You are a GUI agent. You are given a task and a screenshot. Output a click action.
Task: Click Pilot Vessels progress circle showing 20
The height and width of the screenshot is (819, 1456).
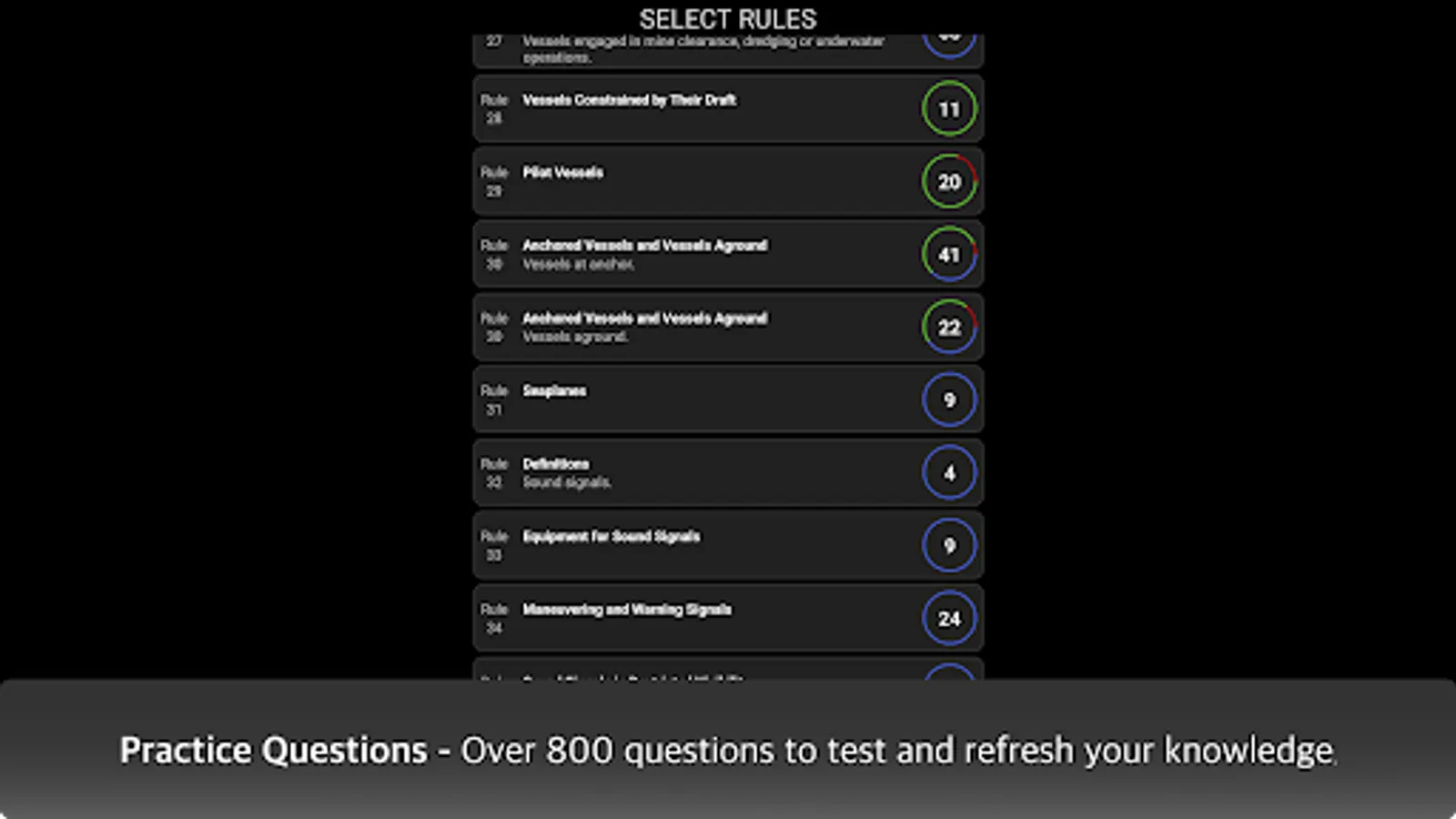click(949, 182)
